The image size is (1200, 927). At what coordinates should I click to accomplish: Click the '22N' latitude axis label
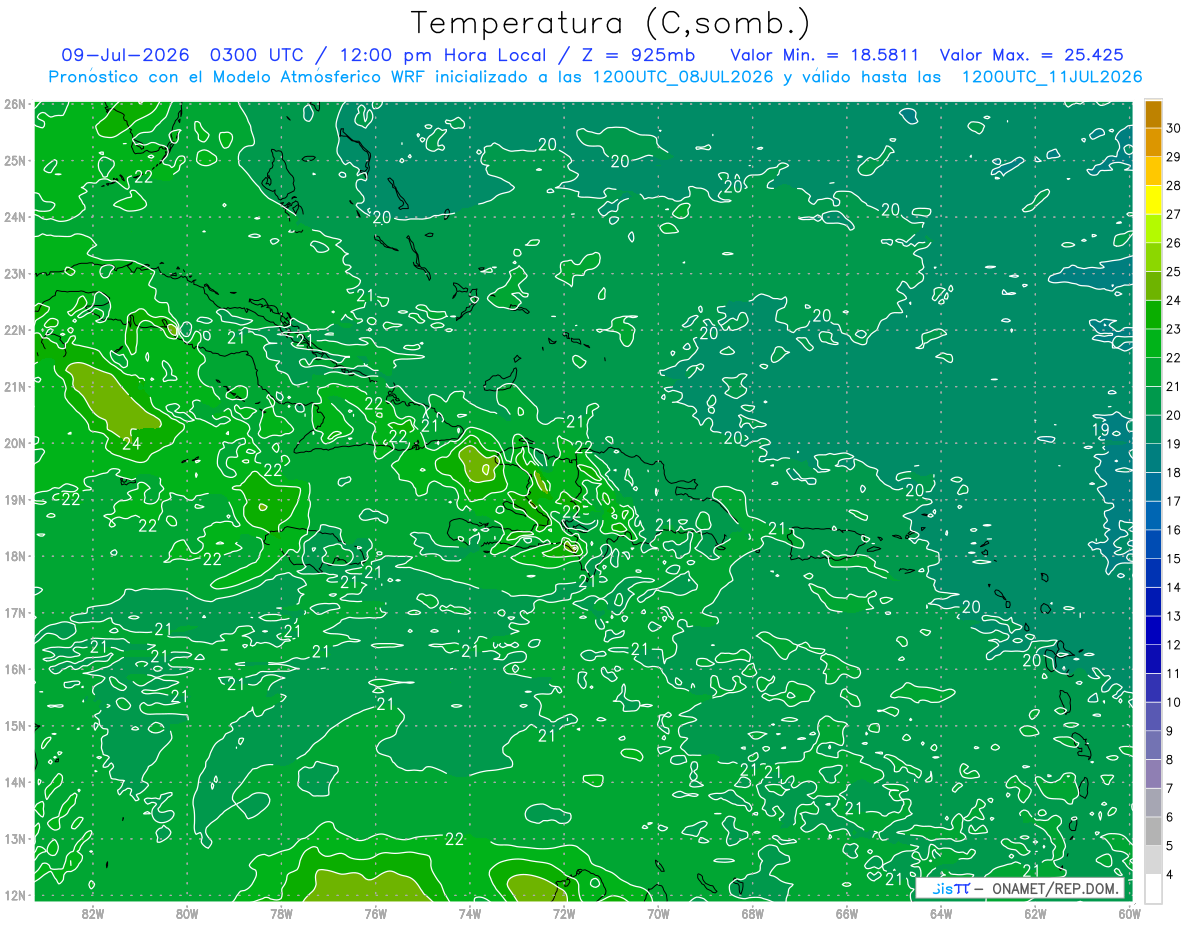15,330
